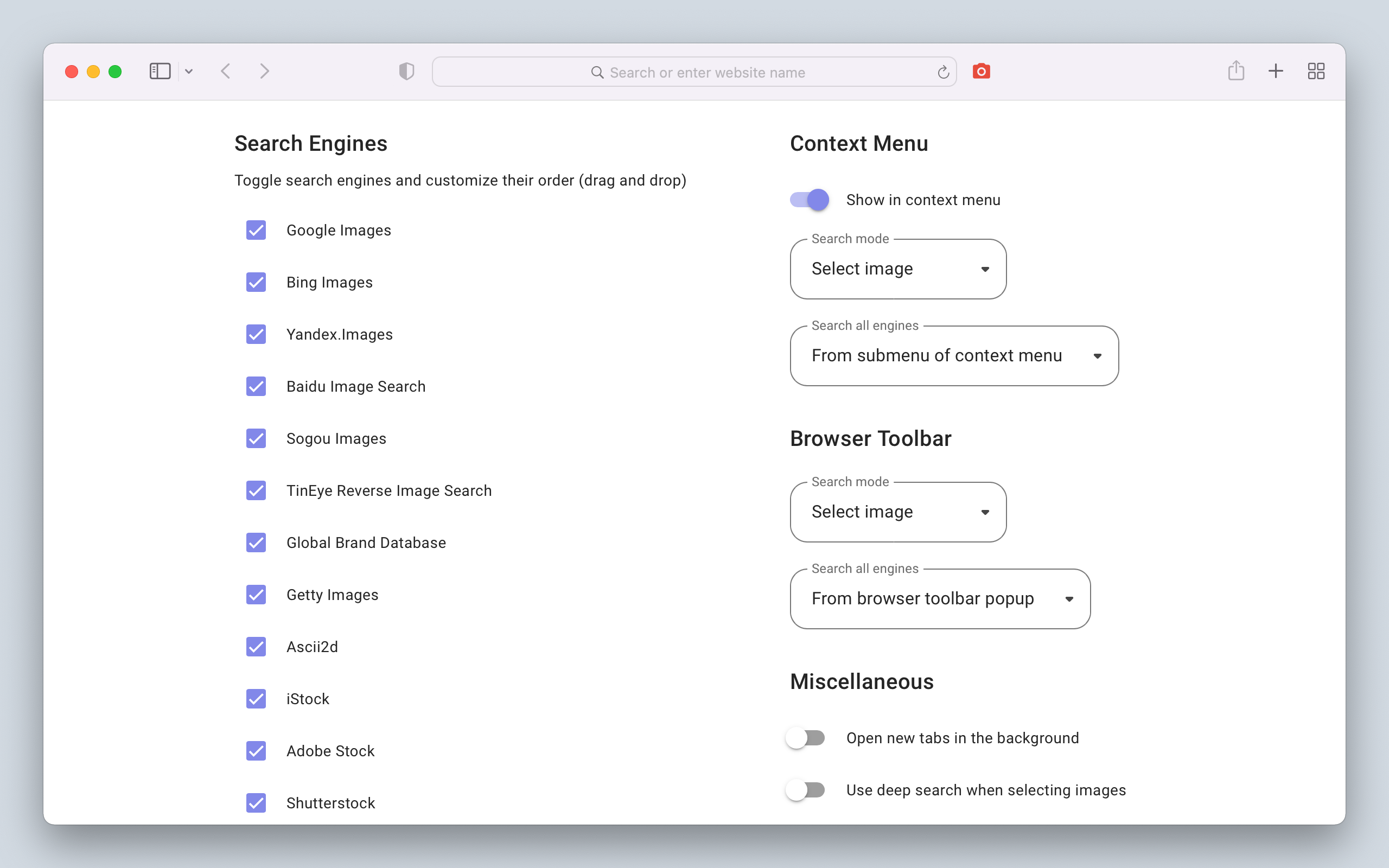Enable Open new tabs in the background
Image resolution: width=1389 pixels, height=868 pixels.
point(805,738)
